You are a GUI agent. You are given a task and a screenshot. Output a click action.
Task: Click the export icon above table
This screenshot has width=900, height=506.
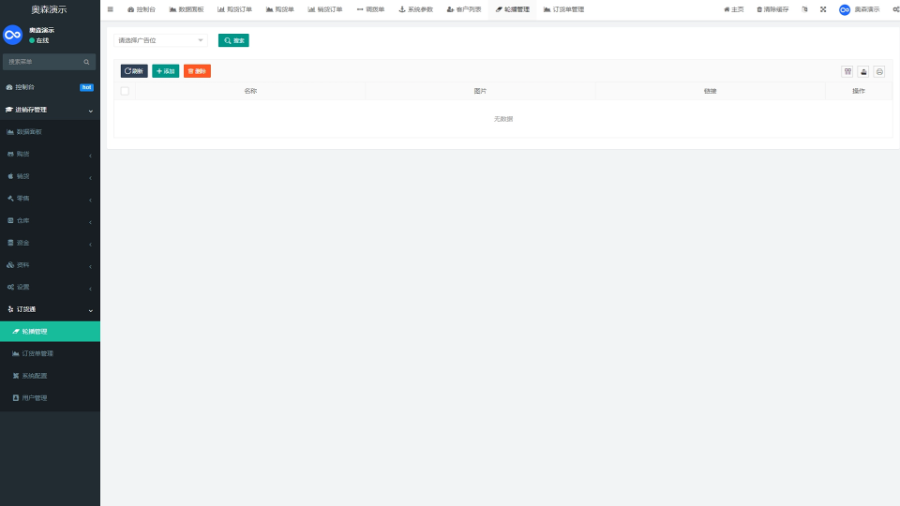(863, 71)
